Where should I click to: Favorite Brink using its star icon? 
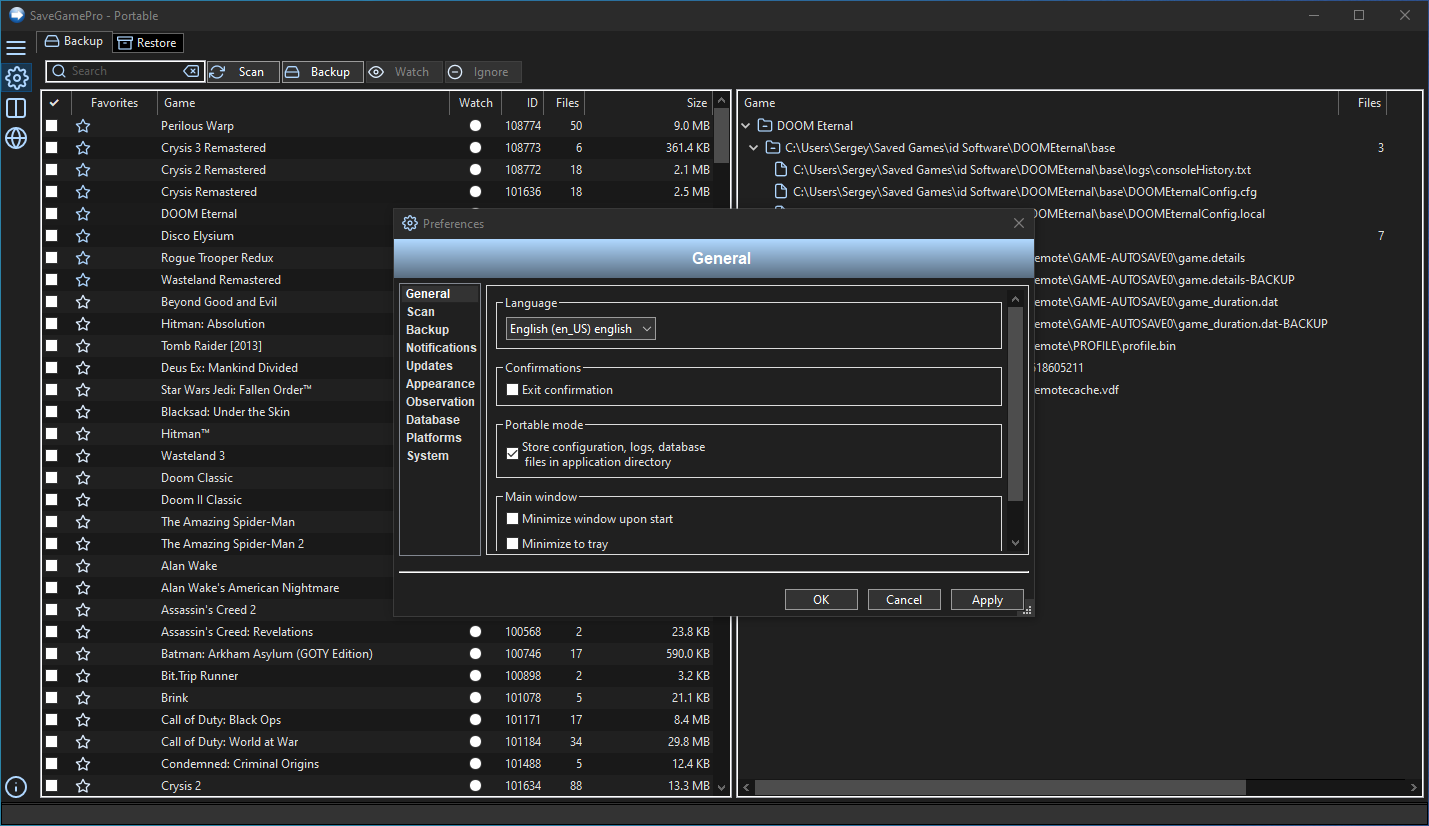(83, 698)
